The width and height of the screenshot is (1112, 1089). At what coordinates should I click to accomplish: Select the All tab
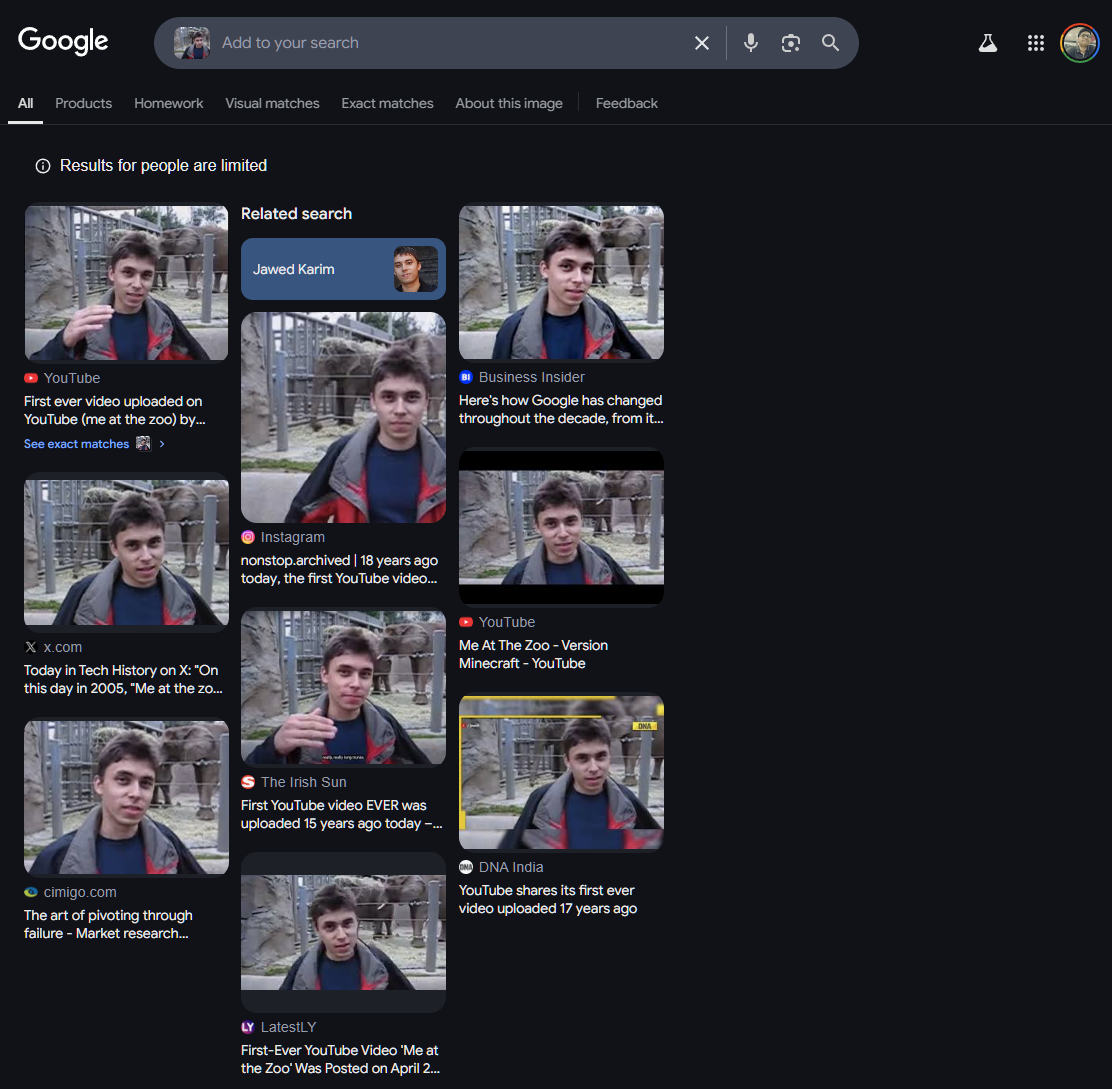coord(26,104)
